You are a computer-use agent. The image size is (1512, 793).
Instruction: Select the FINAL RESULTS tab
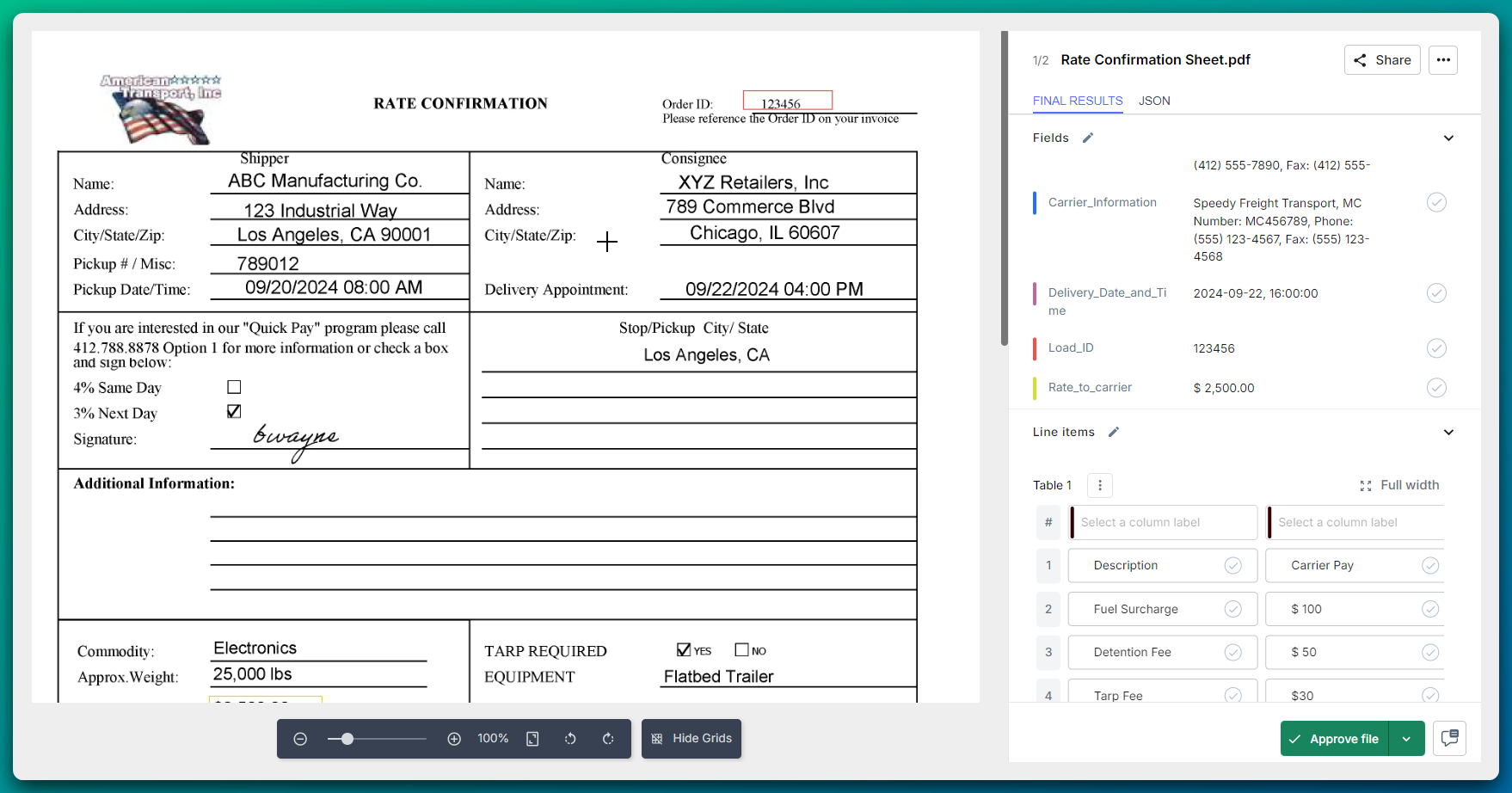1078,101
